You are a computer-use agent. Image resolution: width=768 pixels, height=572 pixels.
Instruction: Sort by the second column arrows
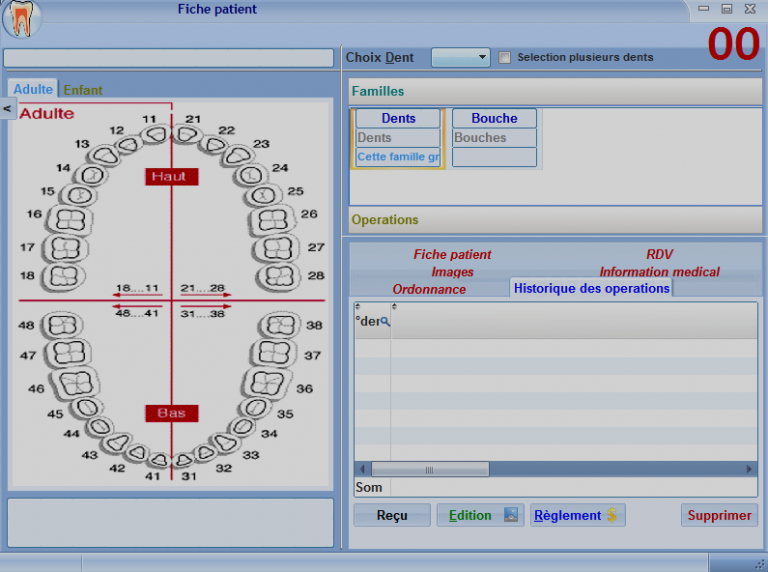[x=394, y=306]
